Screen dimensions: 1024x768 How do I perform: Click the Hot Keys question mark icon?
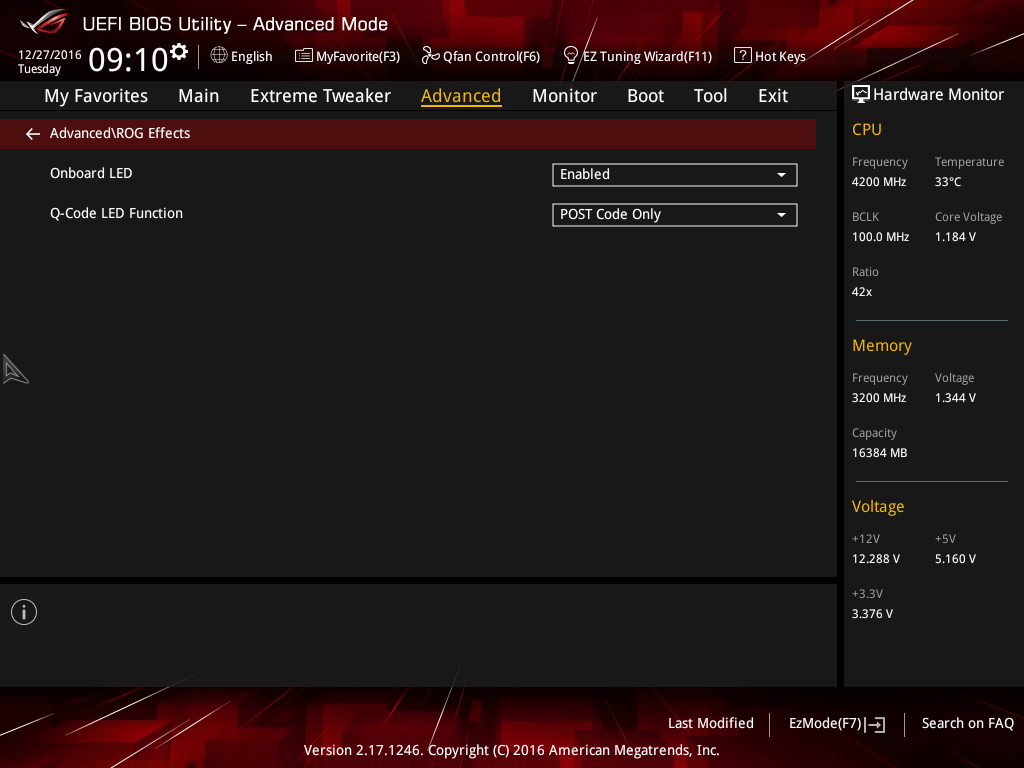(743, 56)
